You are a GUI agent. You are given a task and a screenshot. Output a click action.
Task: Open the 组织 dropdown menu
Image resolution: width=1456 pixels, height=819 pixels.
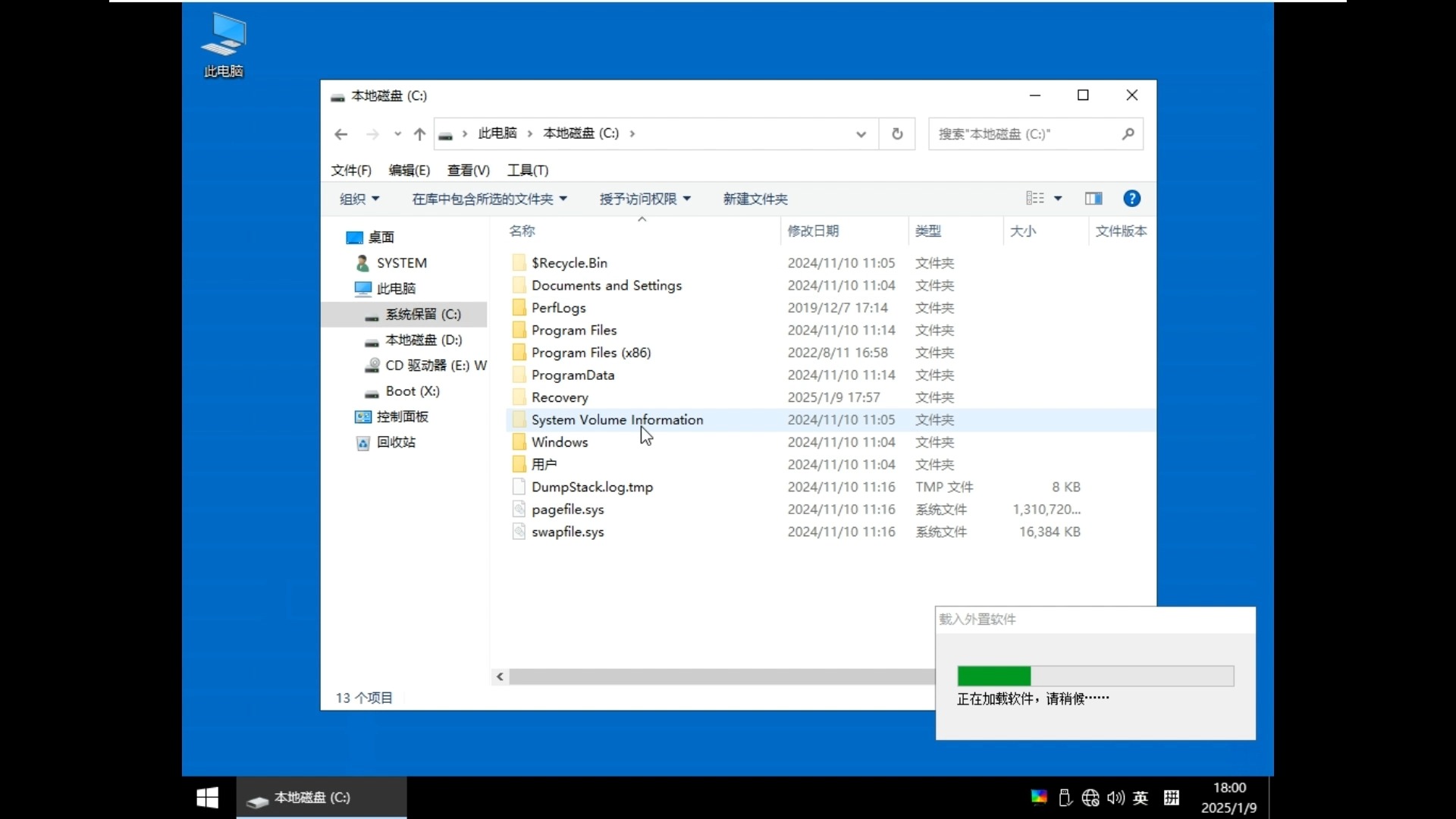tap(359, 199)
